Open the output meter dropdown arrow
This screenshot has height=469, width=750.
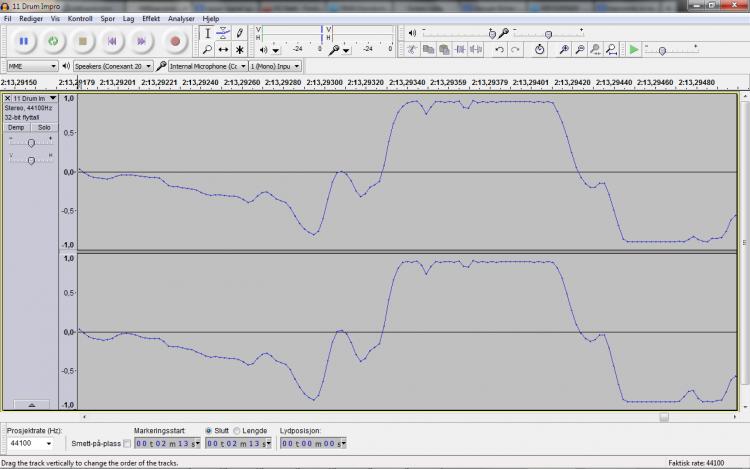tap(276, 50)
